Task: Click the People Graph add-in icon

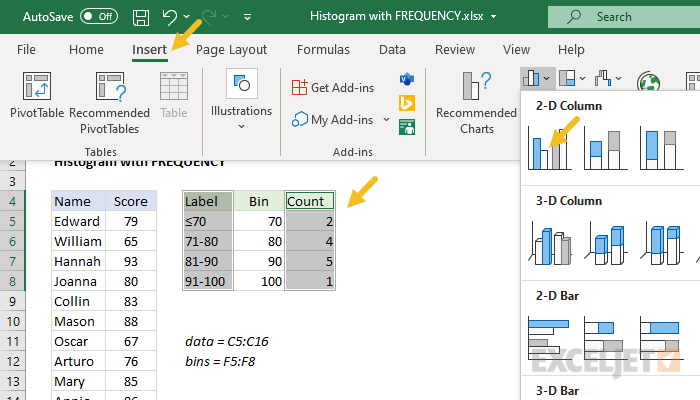Action: tap(407, 127)
